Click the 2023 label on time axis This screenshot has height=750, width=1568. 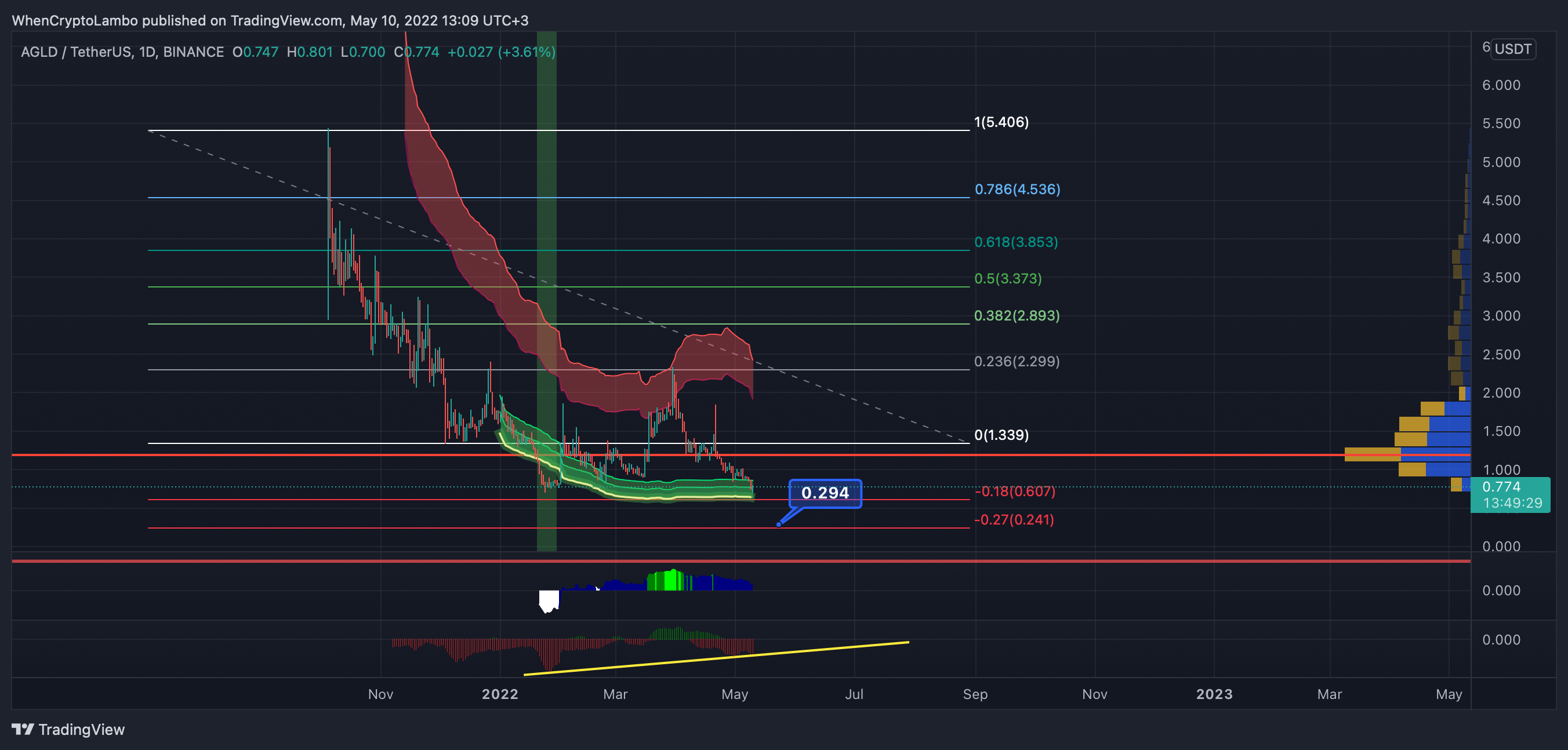tap(1214, 694)
